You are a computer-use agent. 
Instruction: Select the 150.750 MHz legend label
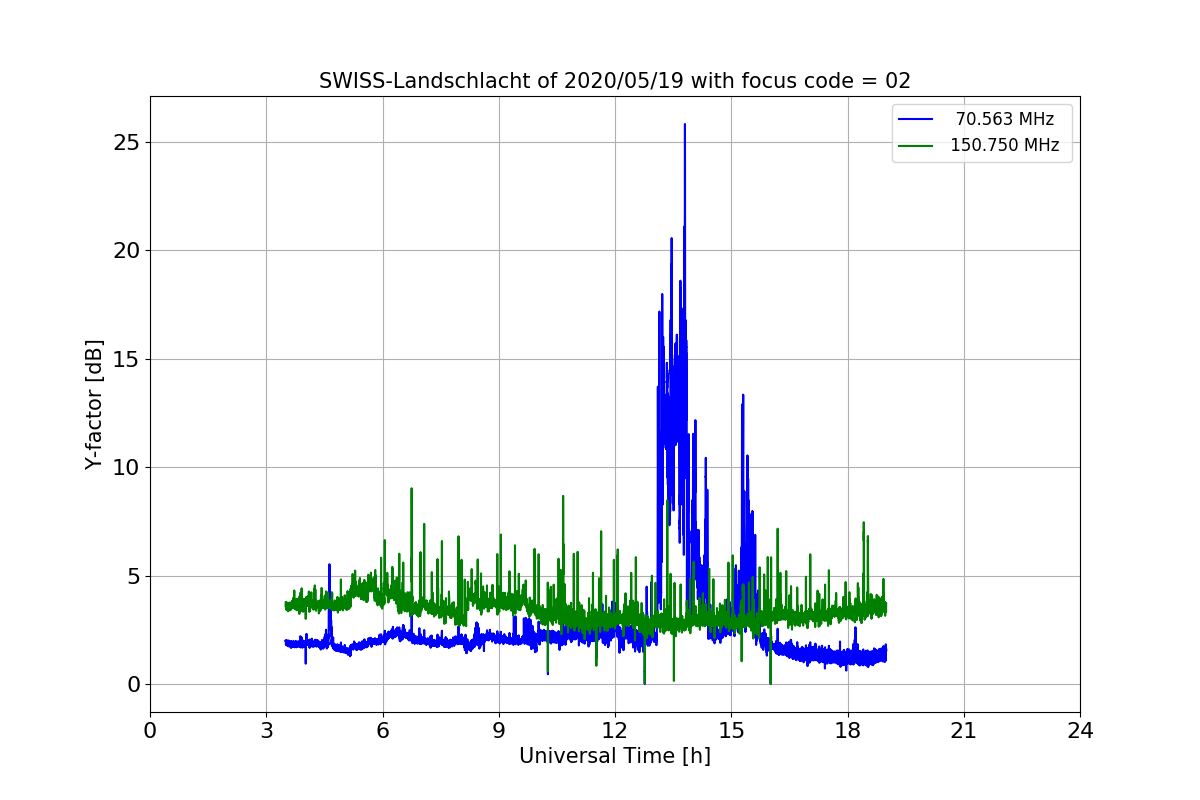click(1005, 145)
